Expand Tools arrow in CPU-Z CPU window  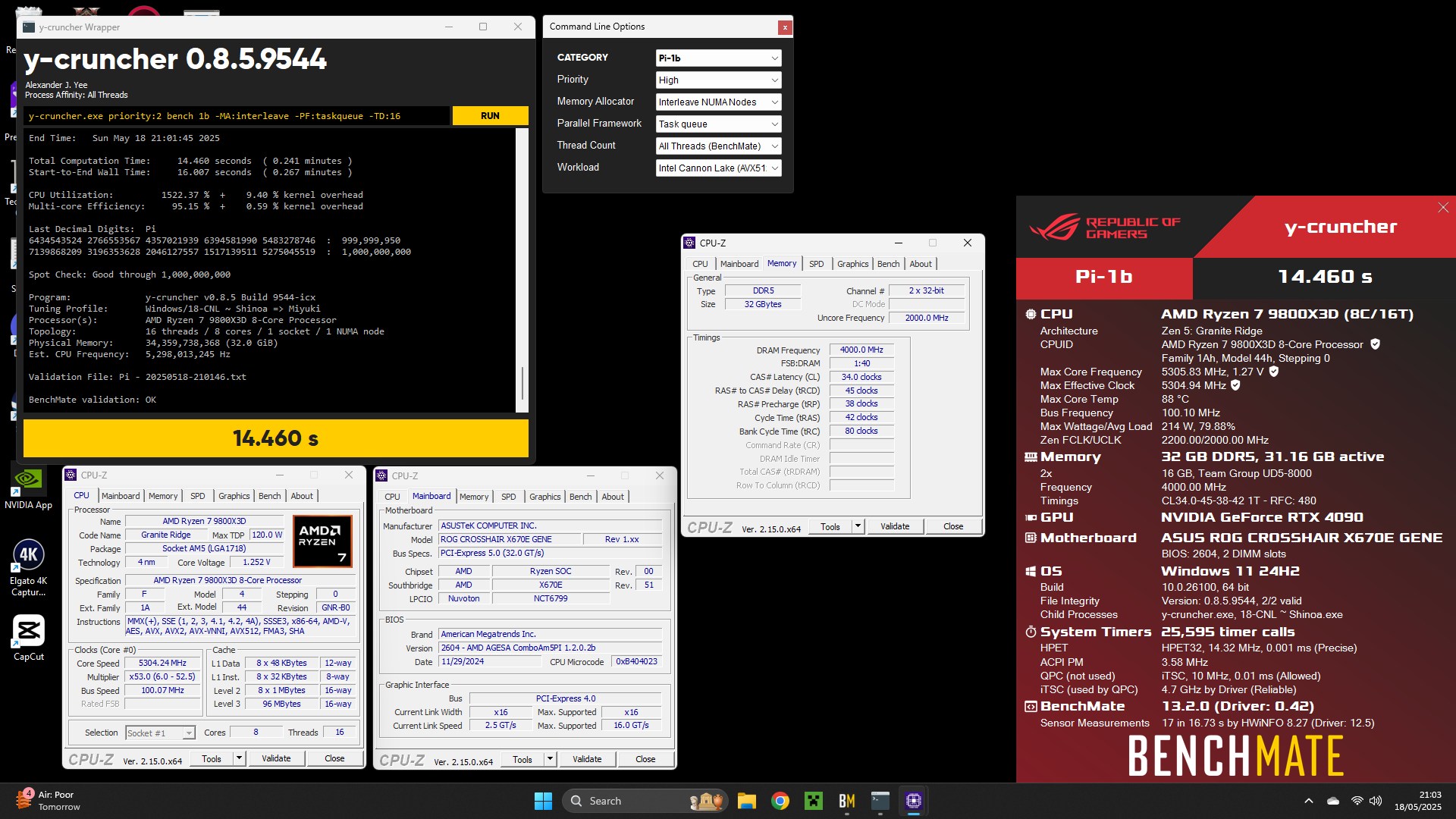click(239, 758)
